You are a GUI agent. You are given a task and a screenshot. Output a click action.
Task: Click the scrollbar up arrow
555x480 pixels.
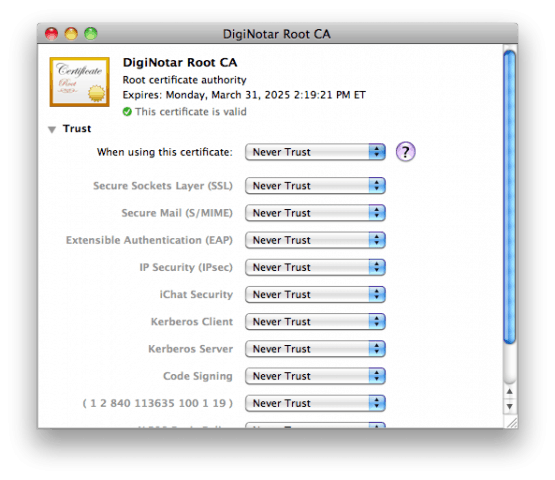(x=510, y=392)
